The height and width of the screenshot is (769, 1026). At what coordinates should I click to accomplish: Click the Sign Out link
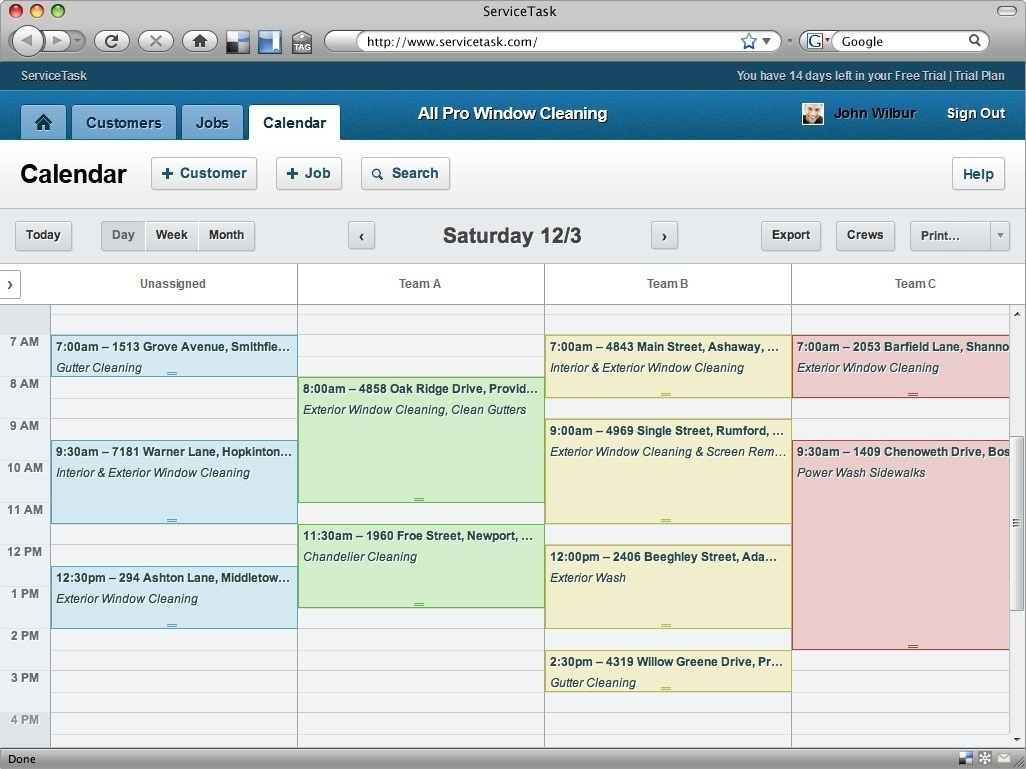pyautogui.click(x=975, y=113)
